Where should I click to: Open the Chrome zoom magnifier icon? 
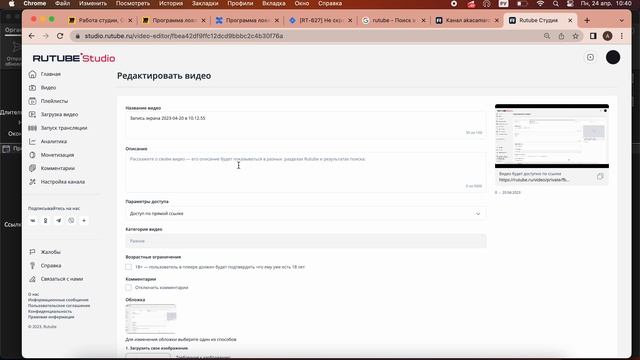tap(547, 36)
